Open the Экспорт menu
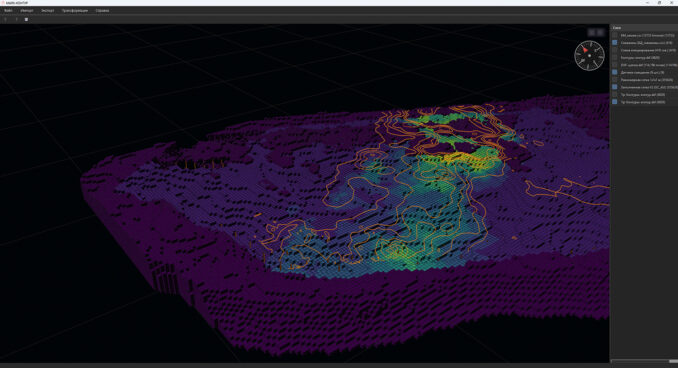This screenshot has width=678, height=368. pyautogui.click(x=48, y=10)
